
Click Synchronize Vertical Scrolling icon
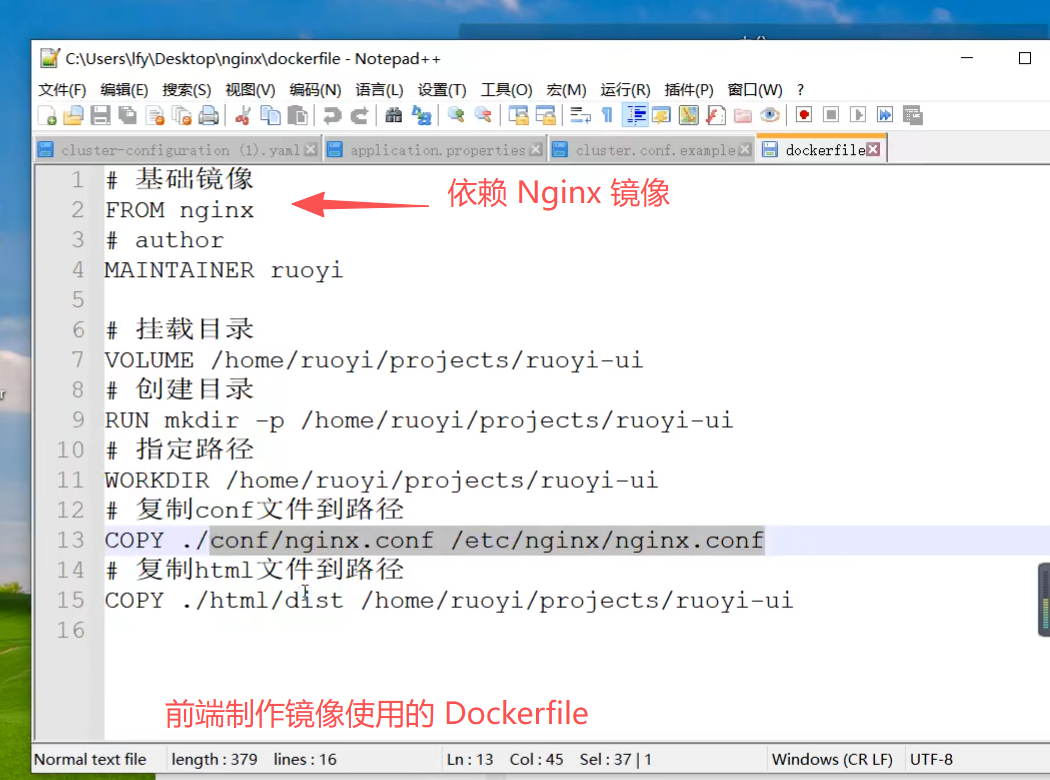(518, 116)
